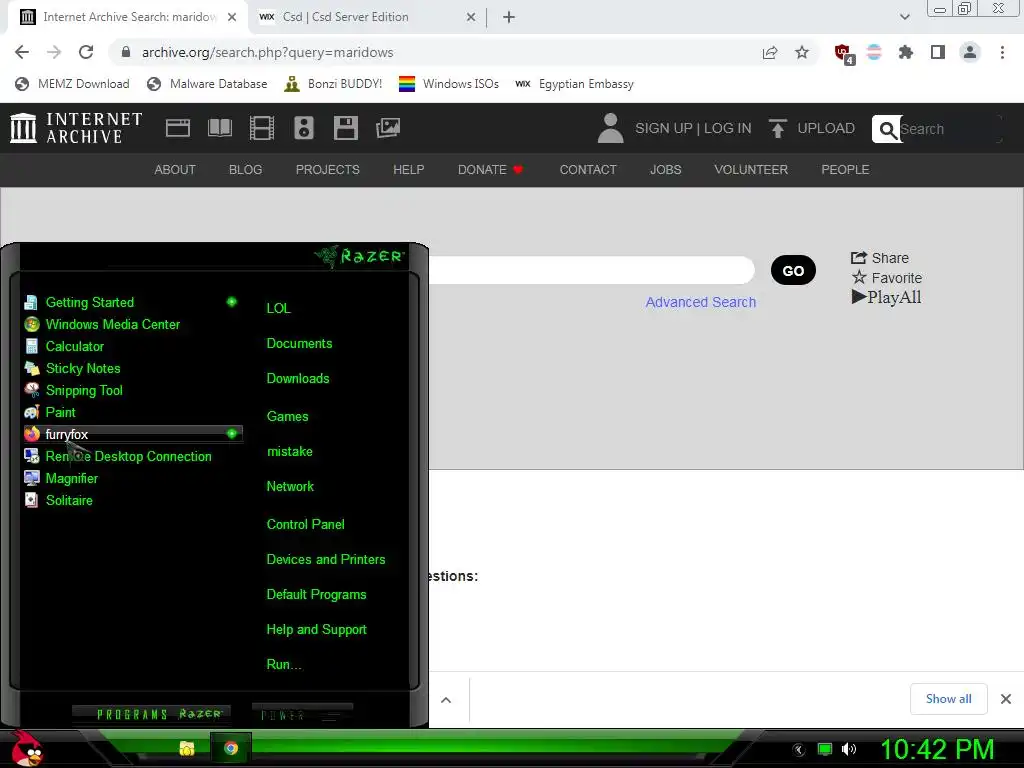Click the Angry Birds start button
Viewport: 1024px width, 768px height.
pos(27,750)
